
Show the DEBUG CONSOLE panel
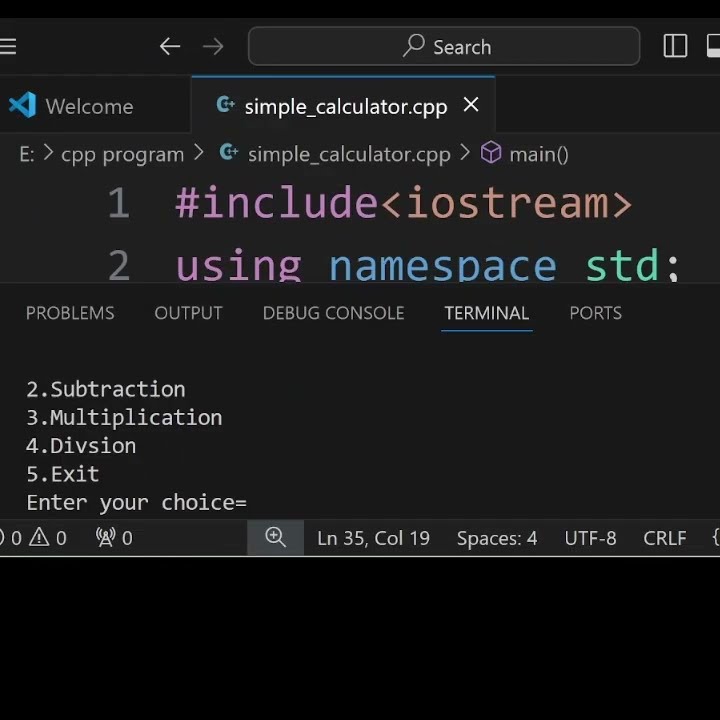(x=333, y=313)
